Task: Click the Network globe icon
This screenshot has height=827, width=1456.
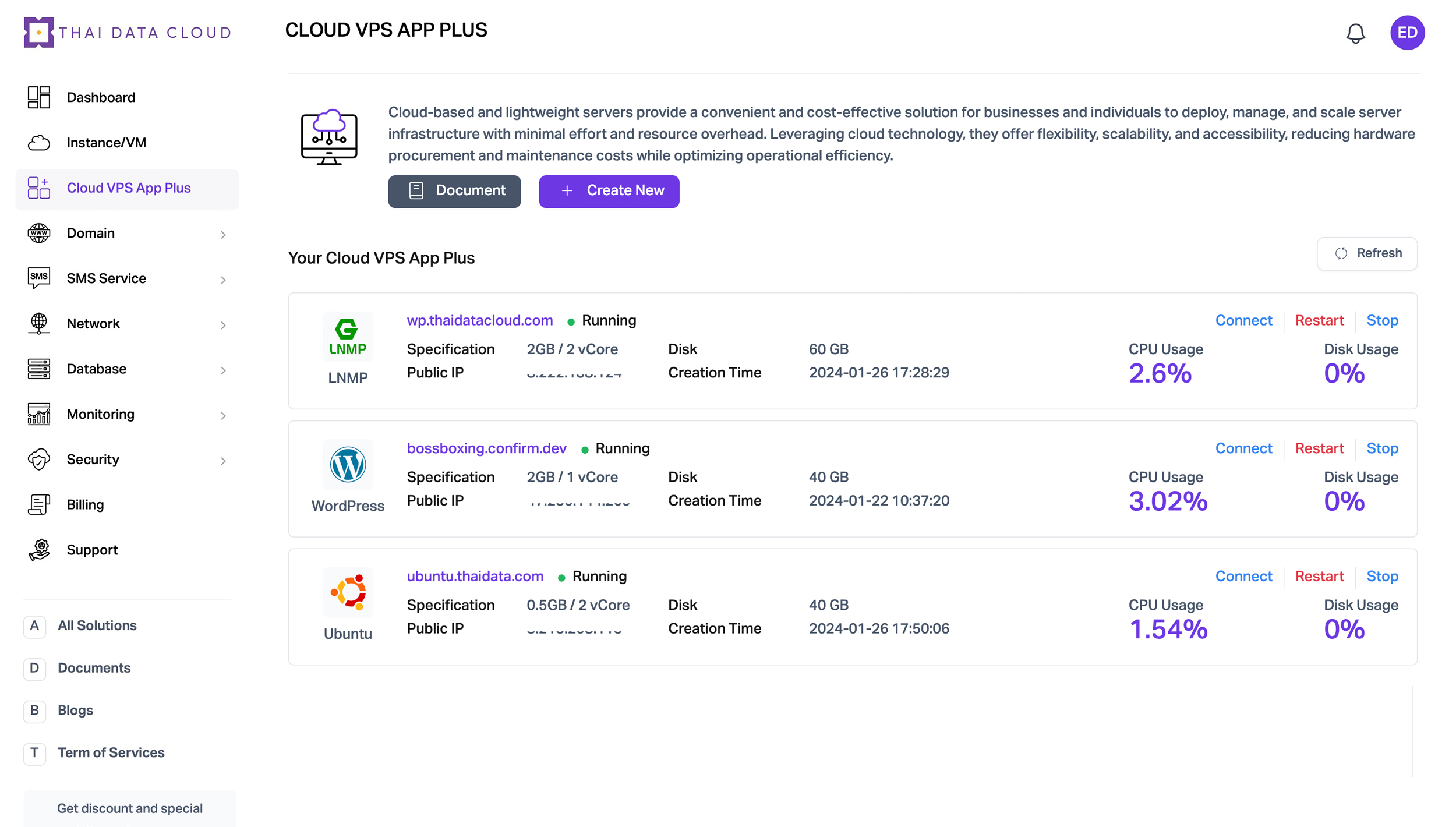Action: point(39,324)
